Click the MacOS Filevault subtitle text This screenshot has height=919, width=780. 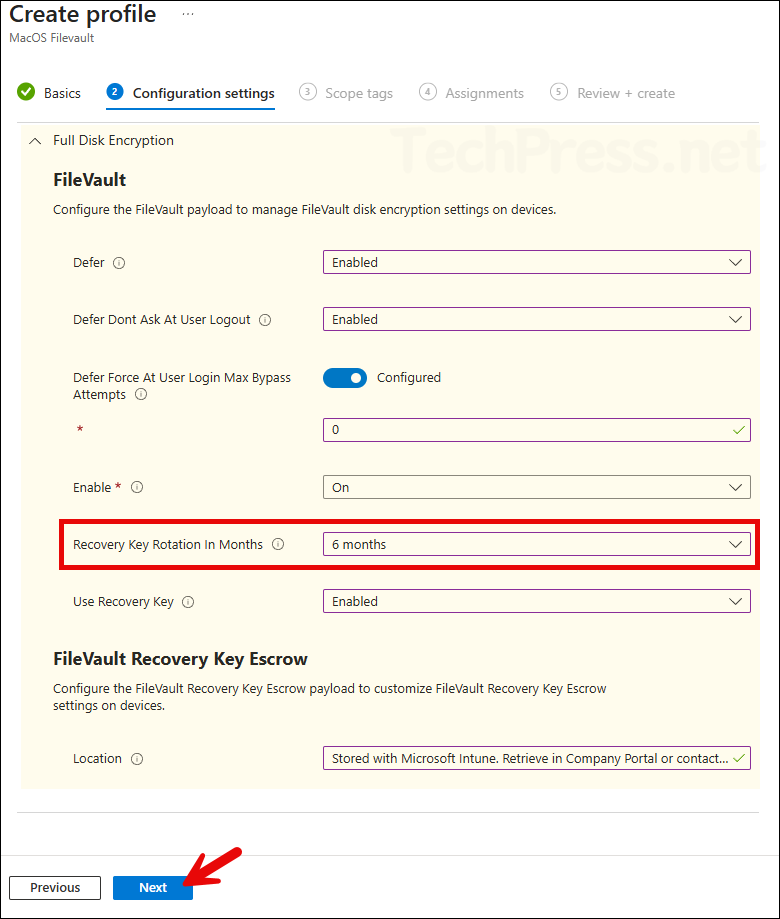(x=52, y=38)
